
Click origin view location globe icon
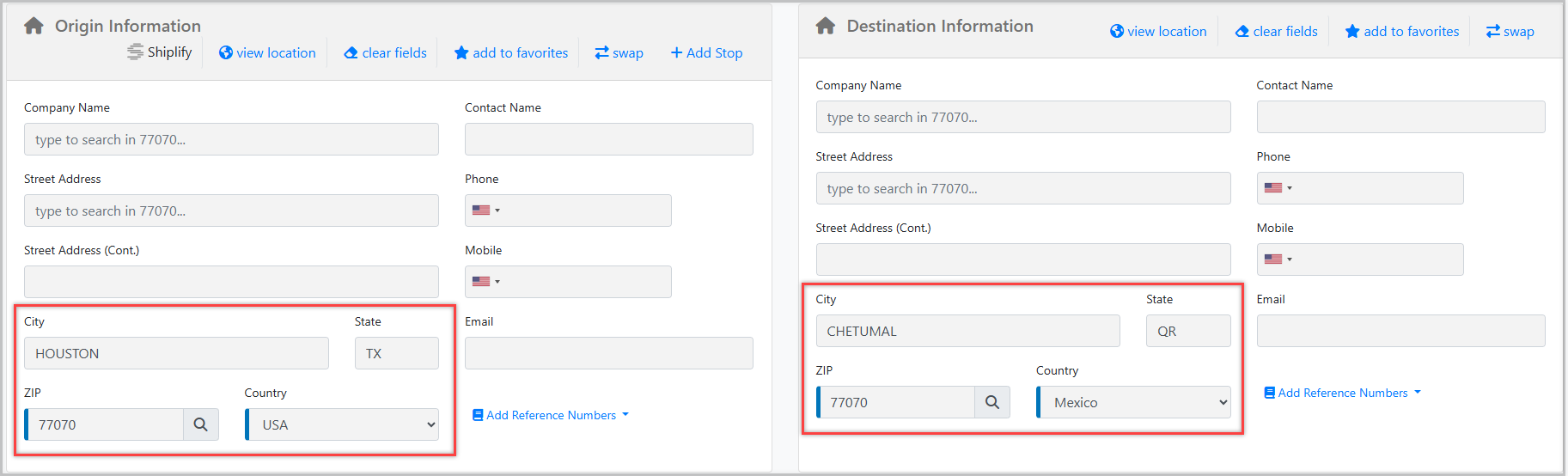[x=226, y=52]
